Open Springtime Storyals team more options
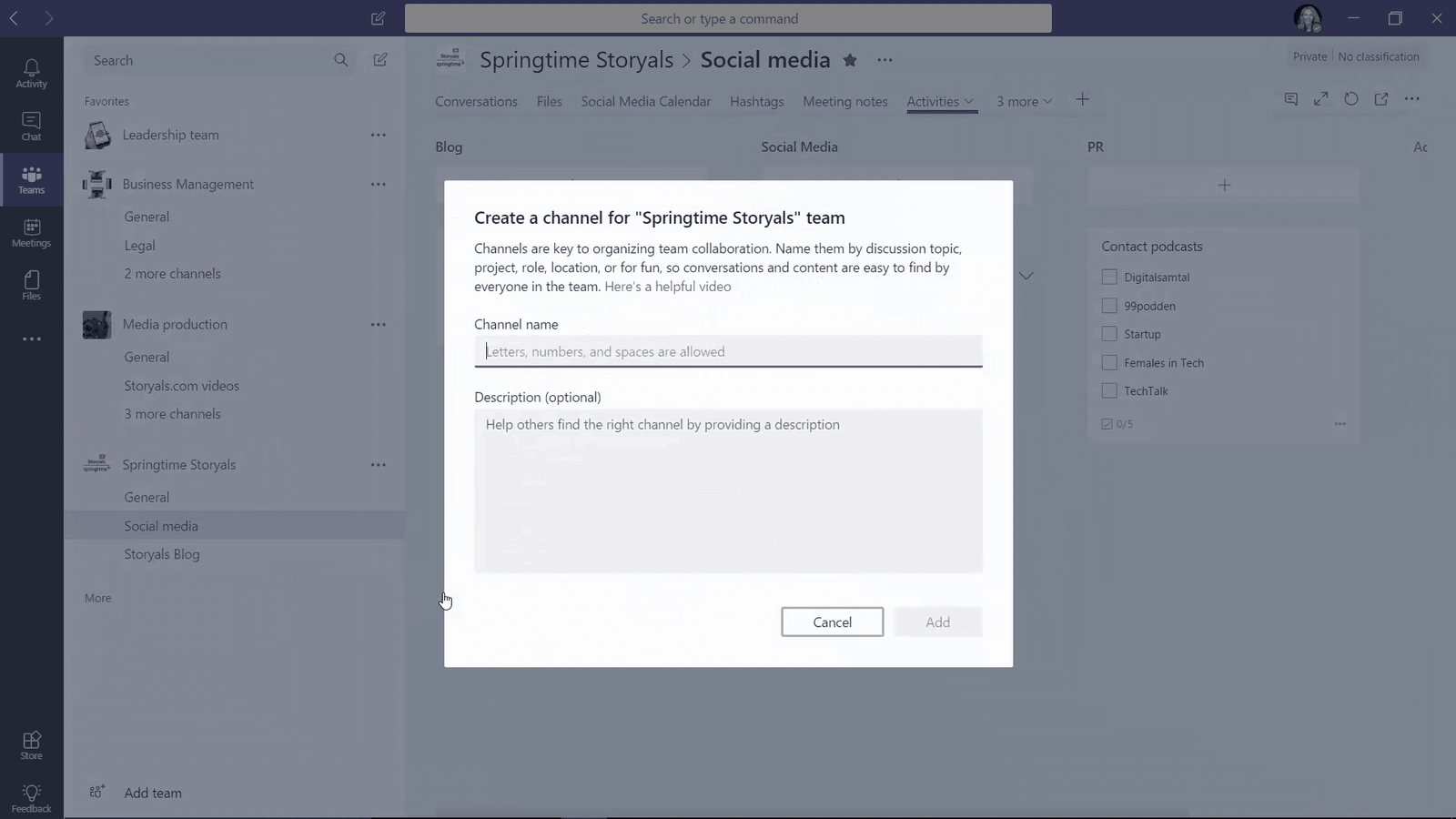This screenshot has height=819, width=1456. pyautogui.click(x=379, y=464)
